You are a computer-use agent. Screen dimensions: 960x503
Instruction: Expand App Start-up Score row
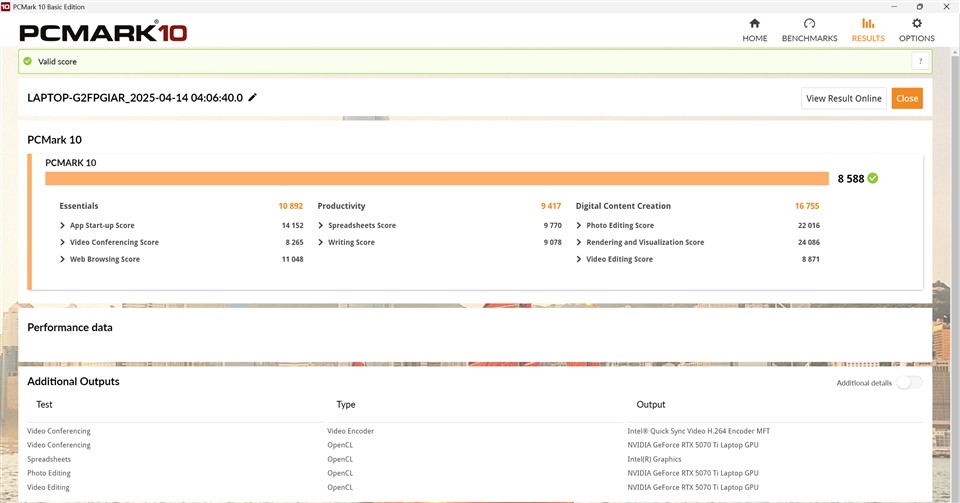pyautogui.click(x=63, y=226)
